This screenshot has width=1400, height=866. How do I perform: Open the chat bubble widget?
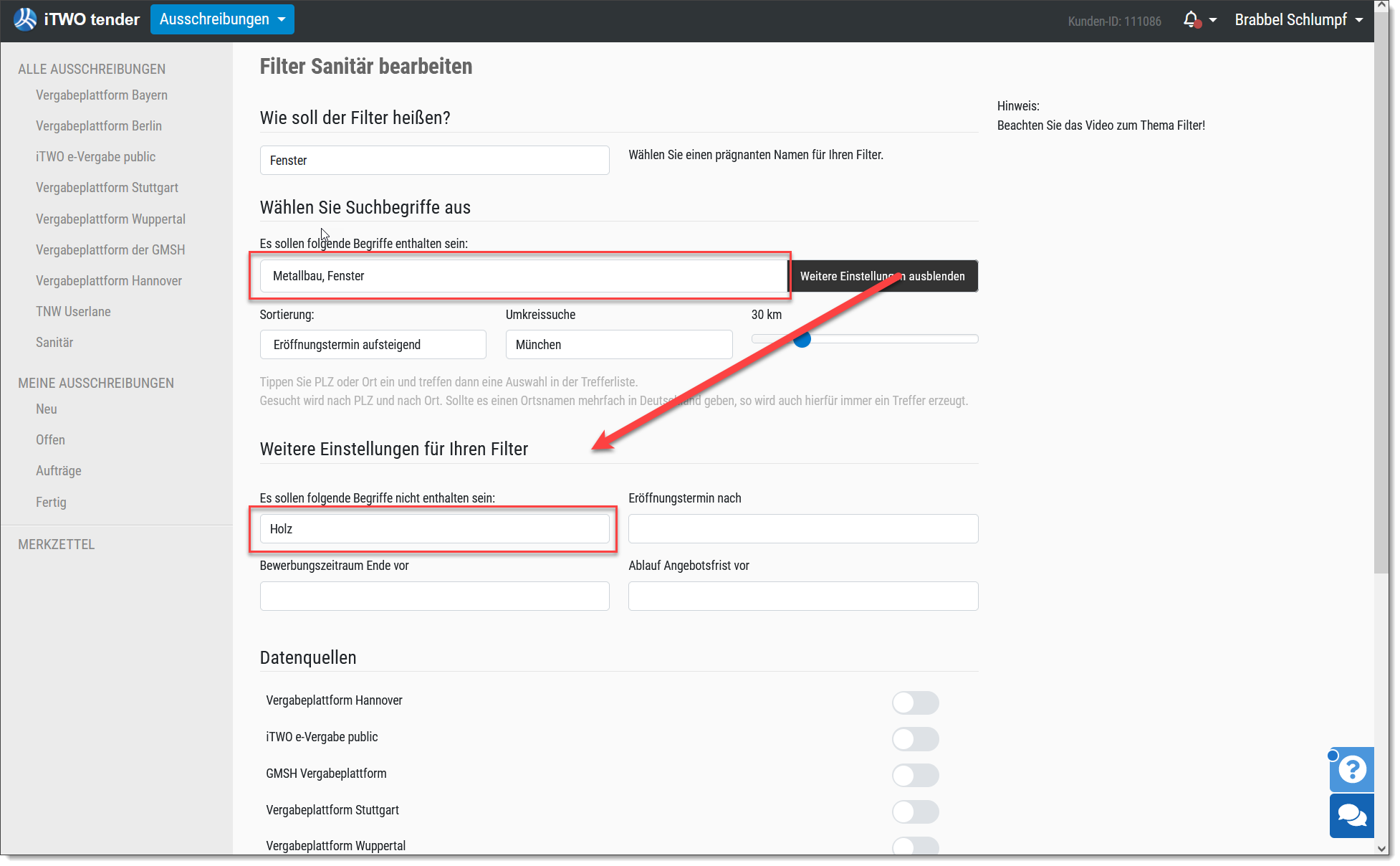[x=1351, y=816]
